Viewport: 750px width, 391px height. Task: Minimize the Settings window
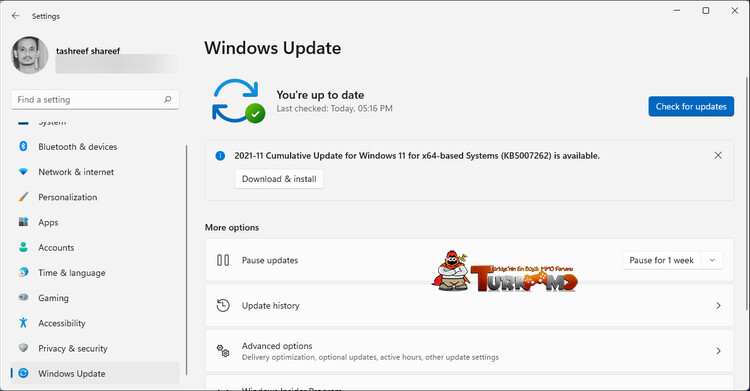[x=677, y=11]
